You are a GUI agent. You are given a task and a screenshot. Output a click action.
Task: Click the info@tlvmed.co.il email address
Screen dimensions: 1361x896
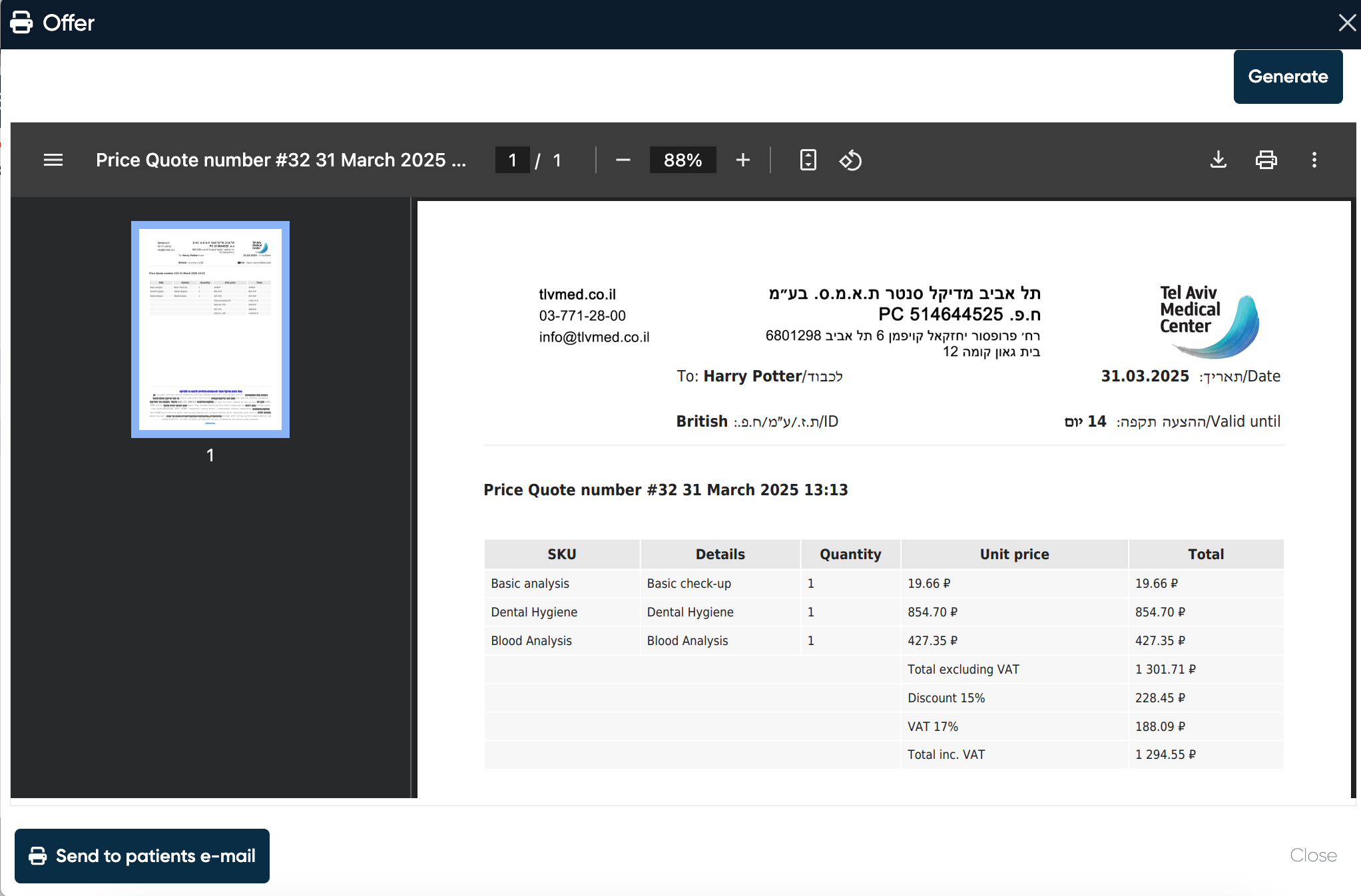(x=594, y=337)
